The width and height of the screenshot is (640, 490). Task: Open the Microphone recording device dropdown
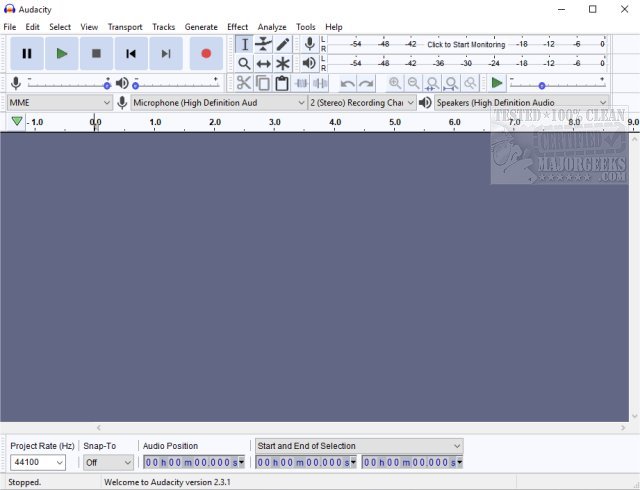(218, 102)
